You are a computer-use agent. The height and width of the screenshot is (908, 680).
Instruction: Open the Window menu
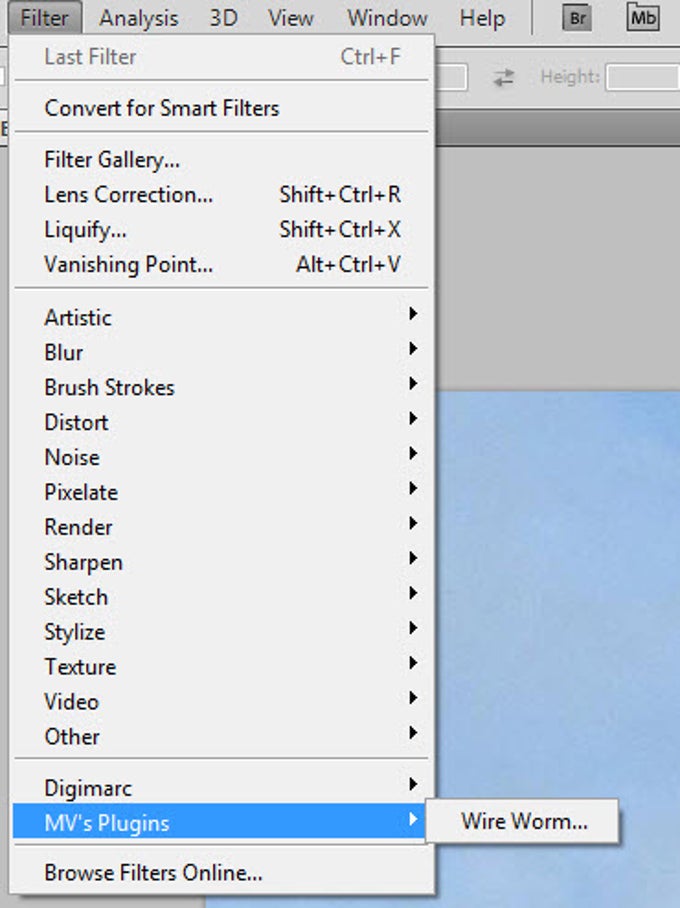(x=387, y=18)
